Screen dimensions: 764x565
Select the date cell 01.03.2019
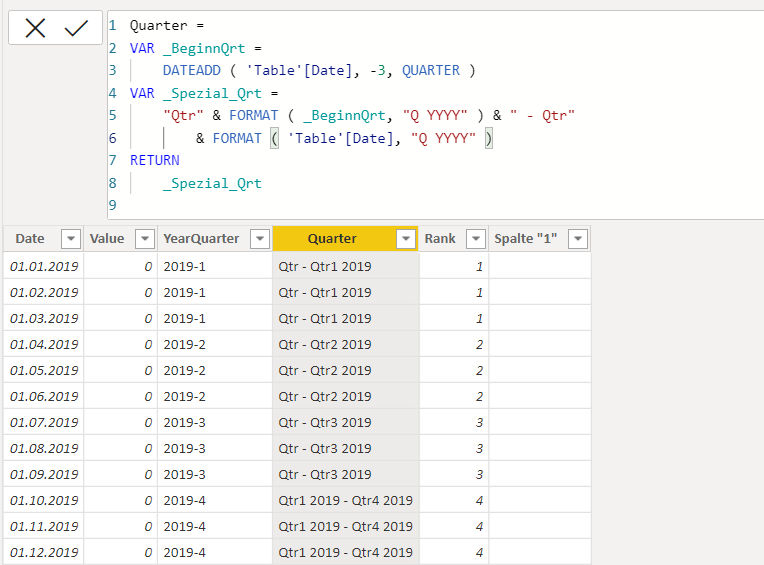[43, 319]
